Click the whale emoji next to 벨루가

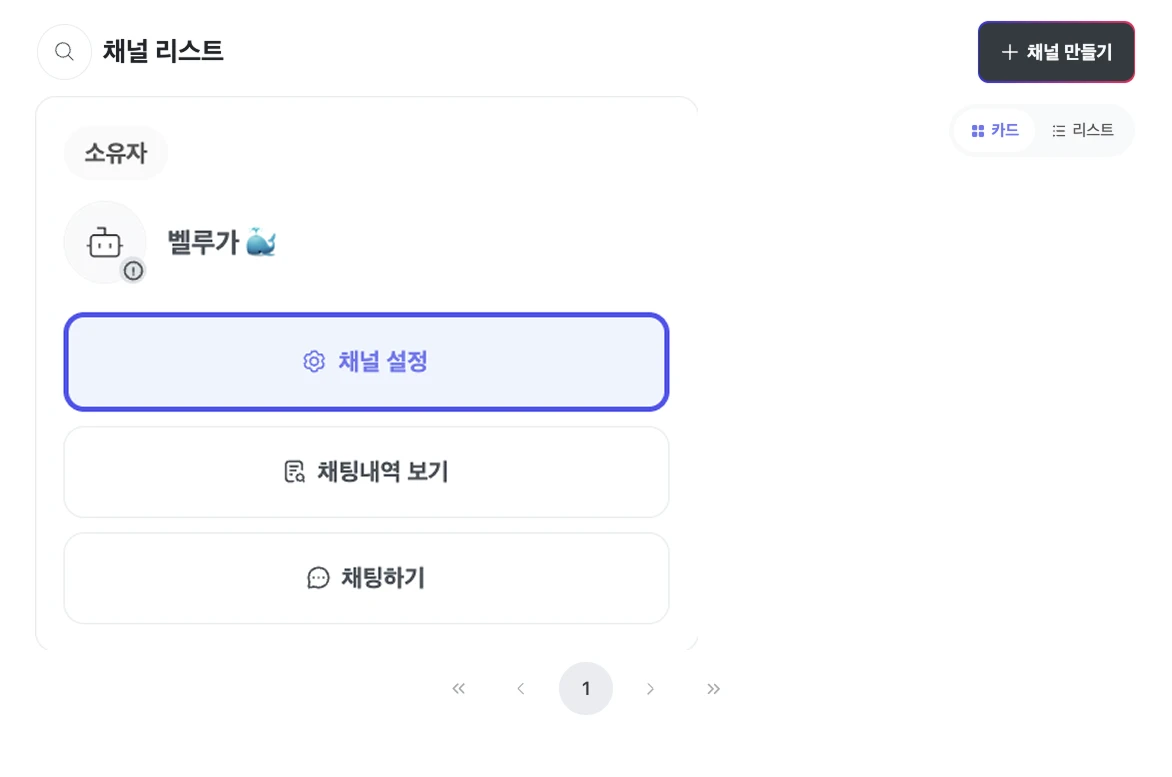[x=261, y=241]
